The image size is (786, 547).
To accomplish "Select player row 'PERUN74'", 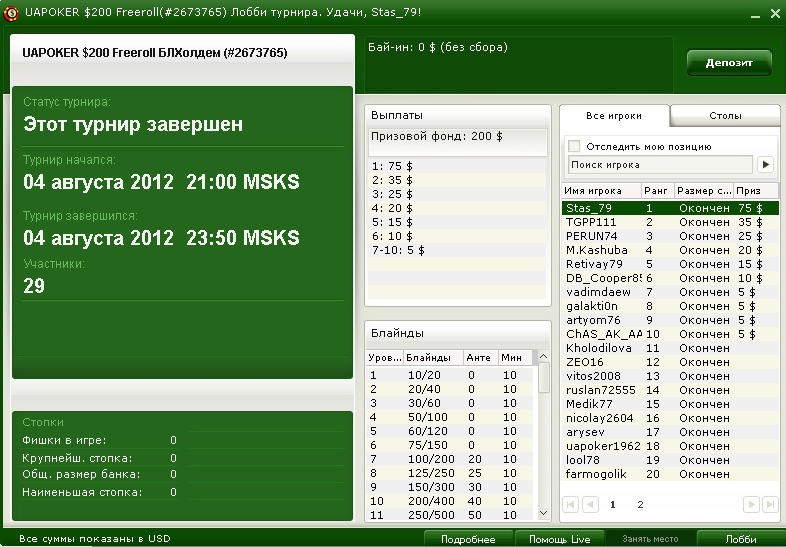I will click(x=670, y=236).
